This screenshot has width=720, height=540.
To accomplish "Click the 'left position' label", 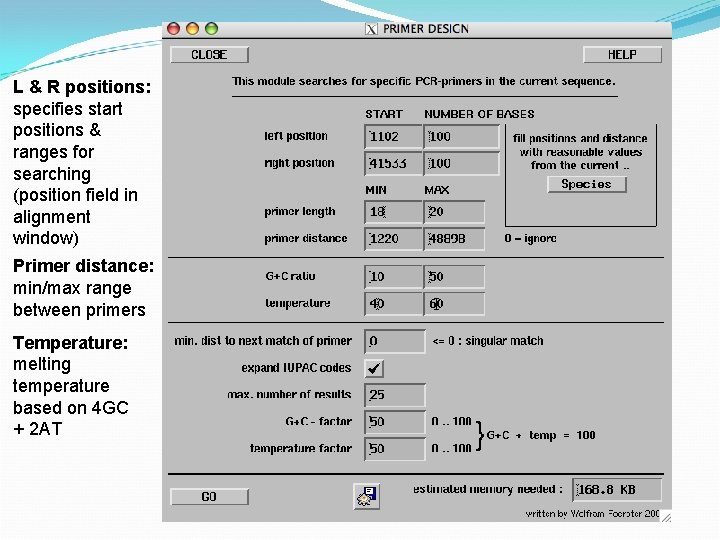I will click(296, 136).
